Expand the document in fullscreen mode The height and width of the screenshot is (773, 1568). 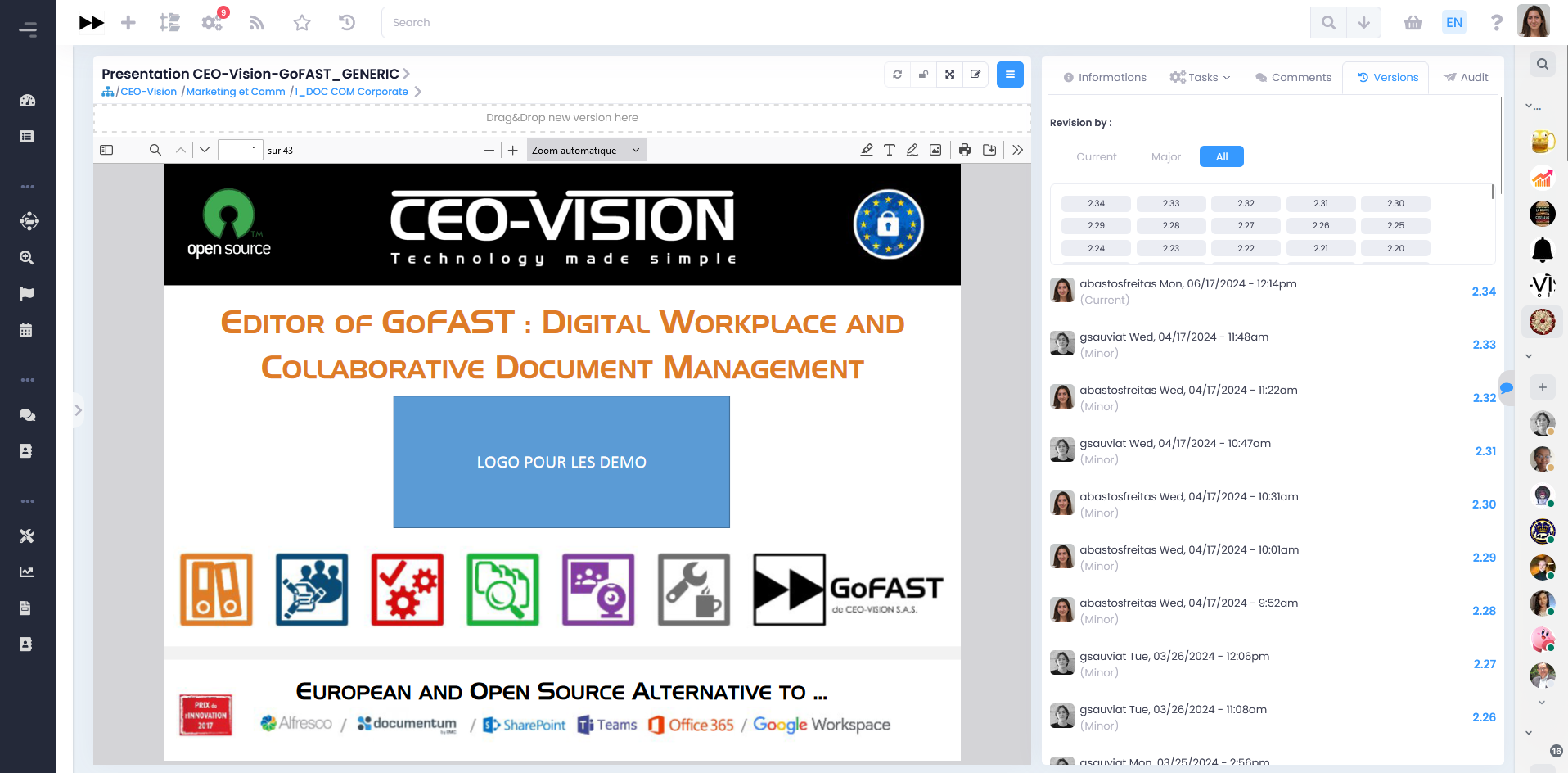click(x=949, y=74)
